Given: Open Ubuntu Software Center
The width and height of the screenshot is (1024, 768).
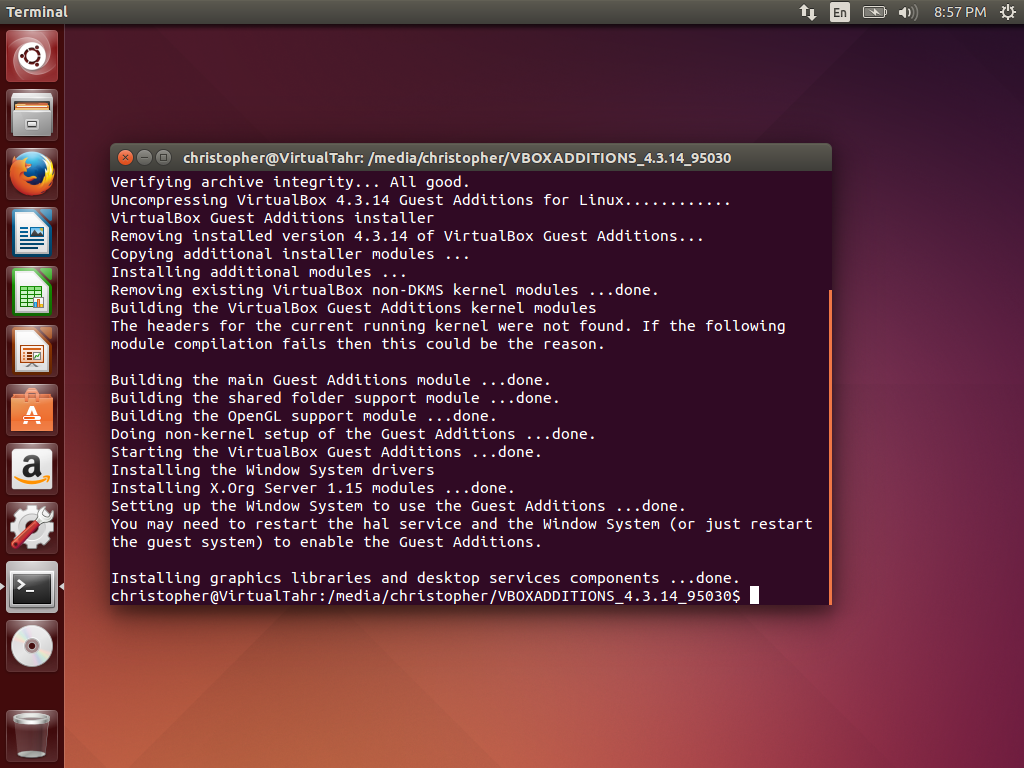Looking at the screenshot, I should [x=32, y=410].
